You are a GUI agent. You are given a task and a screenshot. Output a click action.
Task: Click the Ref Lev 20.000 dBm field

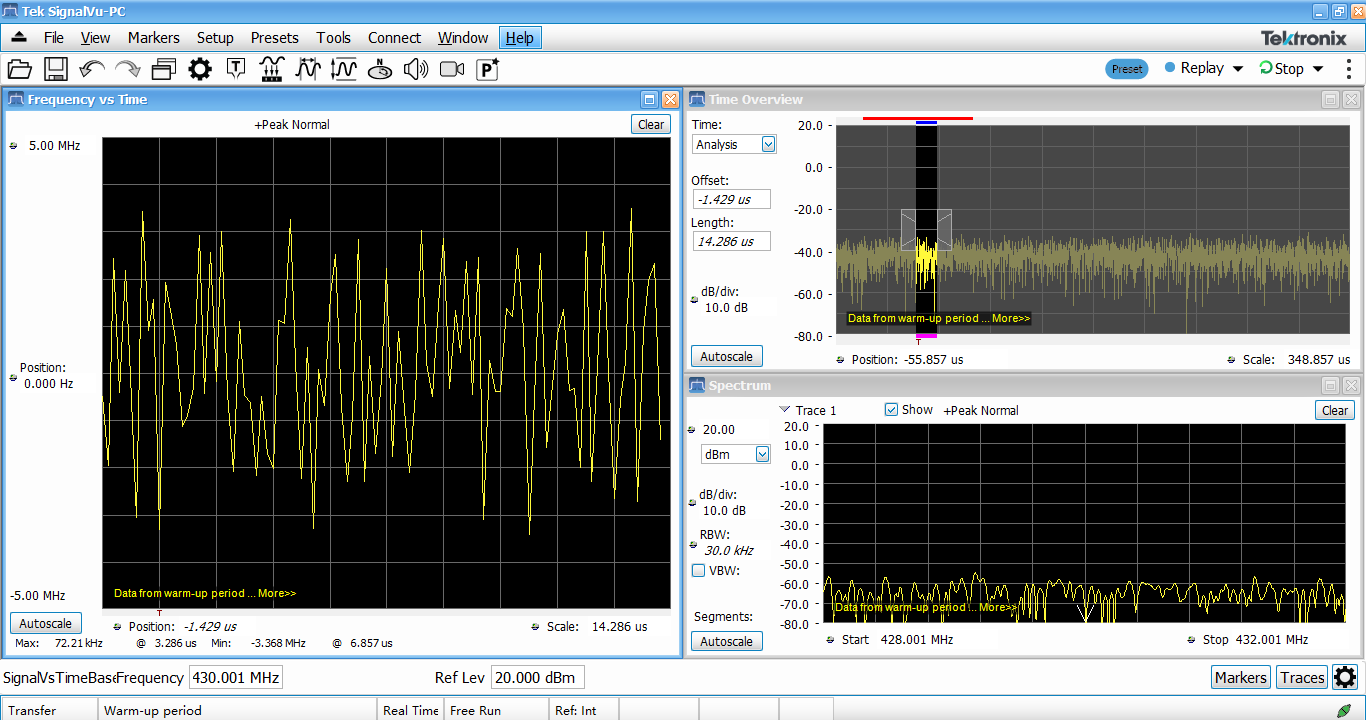(x=538, y=677)
